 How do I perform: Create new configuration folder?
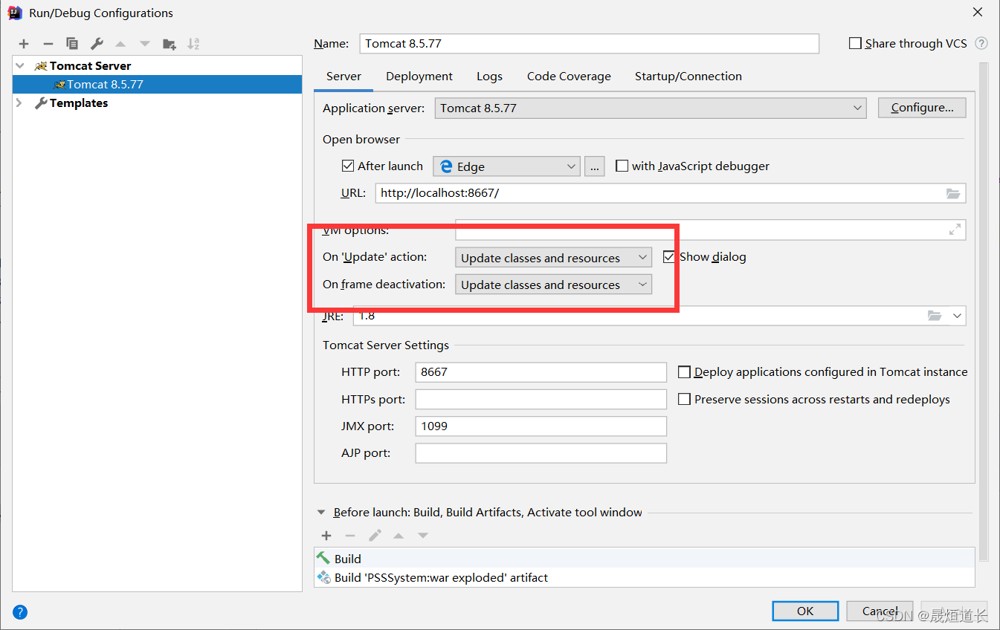[x=169, y=44]
